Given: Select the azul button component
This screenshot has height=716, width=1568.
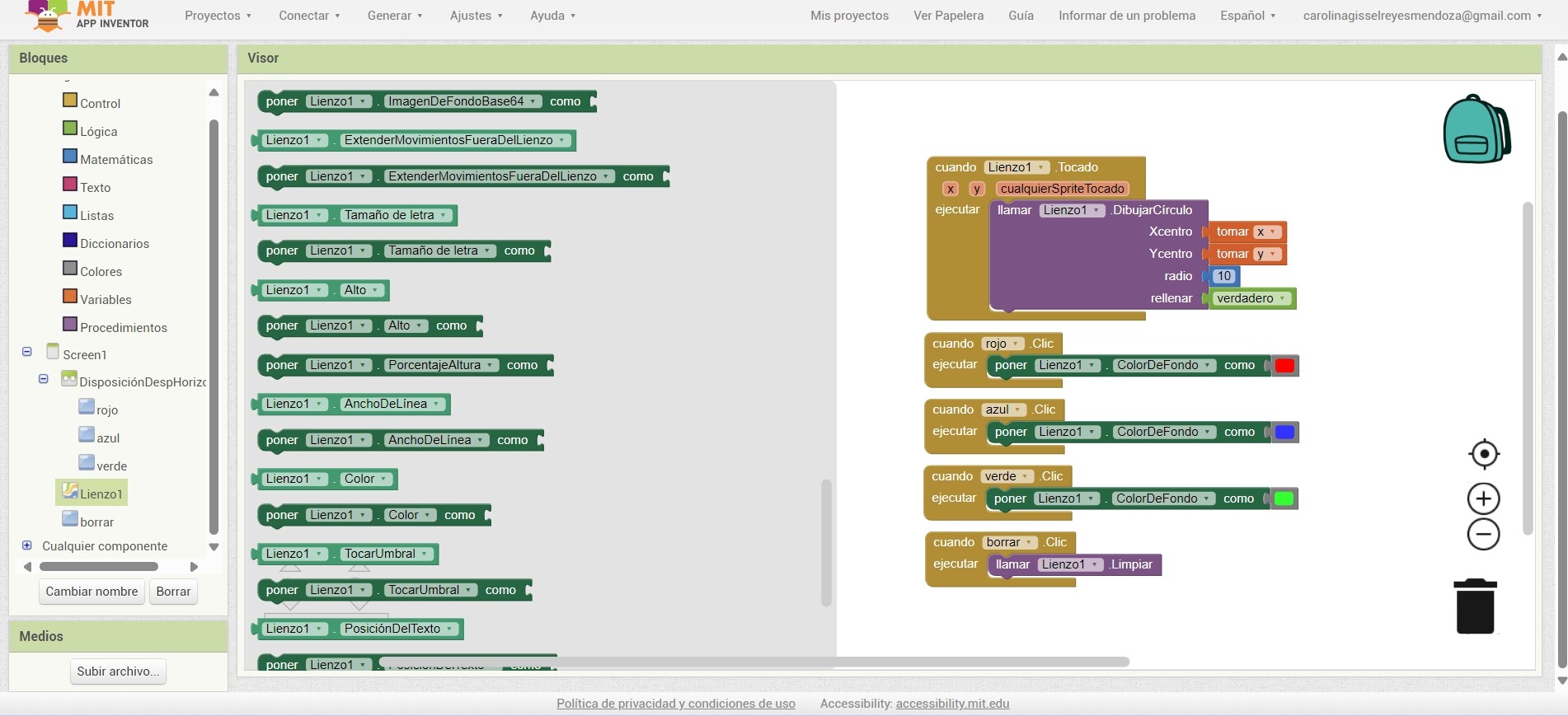Looking at the screenshot, I should 99,438.
